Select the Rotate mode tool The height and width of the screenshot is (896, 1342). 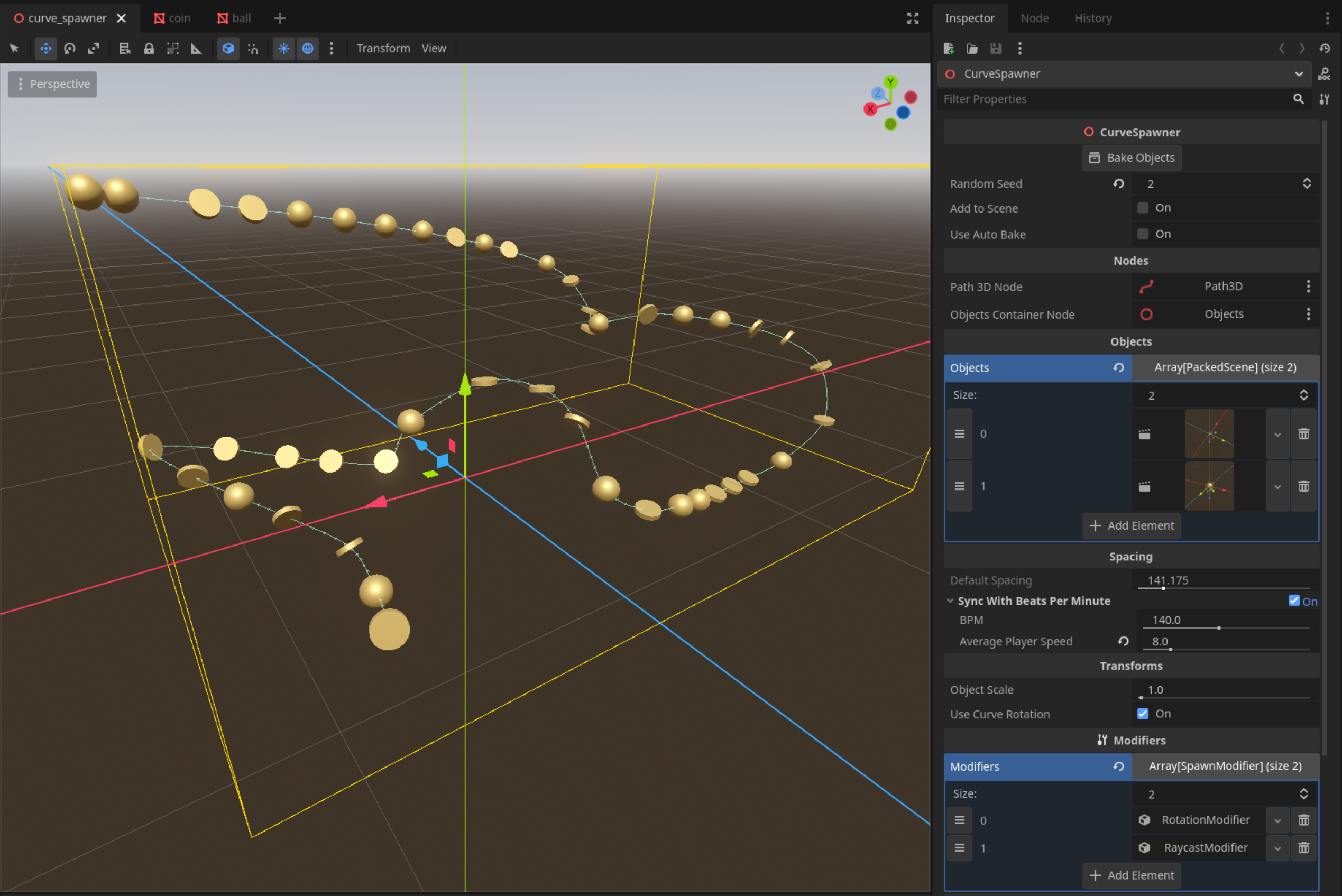point(70,49)
